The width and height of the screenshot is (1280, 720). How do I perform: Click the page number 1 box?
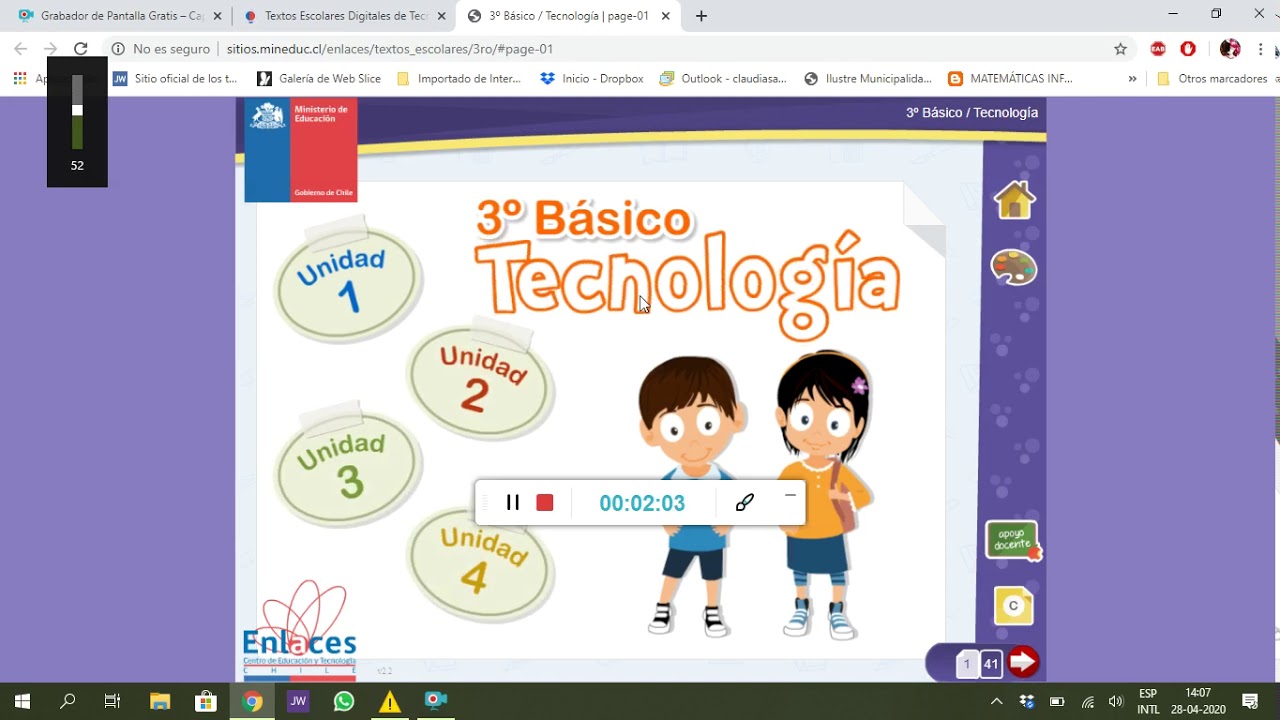[967, 664]
